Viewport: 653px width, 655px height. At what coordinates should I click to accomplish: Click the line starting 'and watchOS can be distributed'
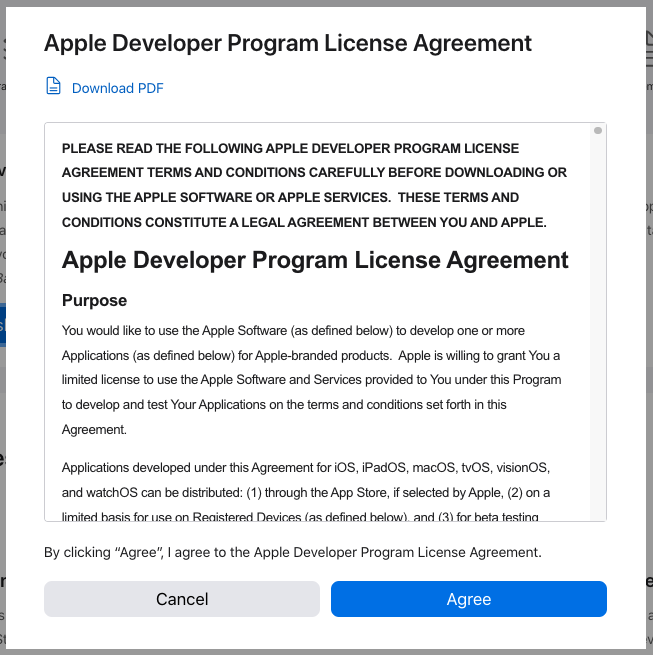[306, 493]
